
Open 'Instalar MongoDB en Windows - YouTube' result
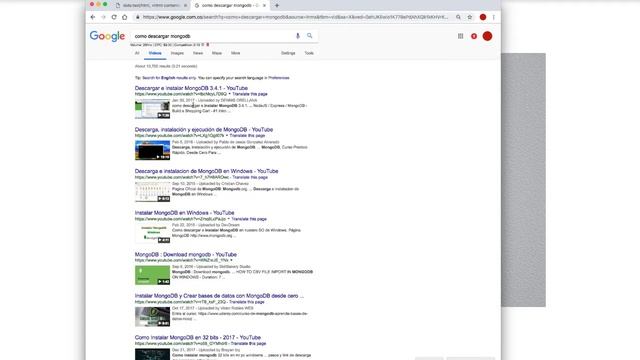pyautogui.click(x=184, y=213)
